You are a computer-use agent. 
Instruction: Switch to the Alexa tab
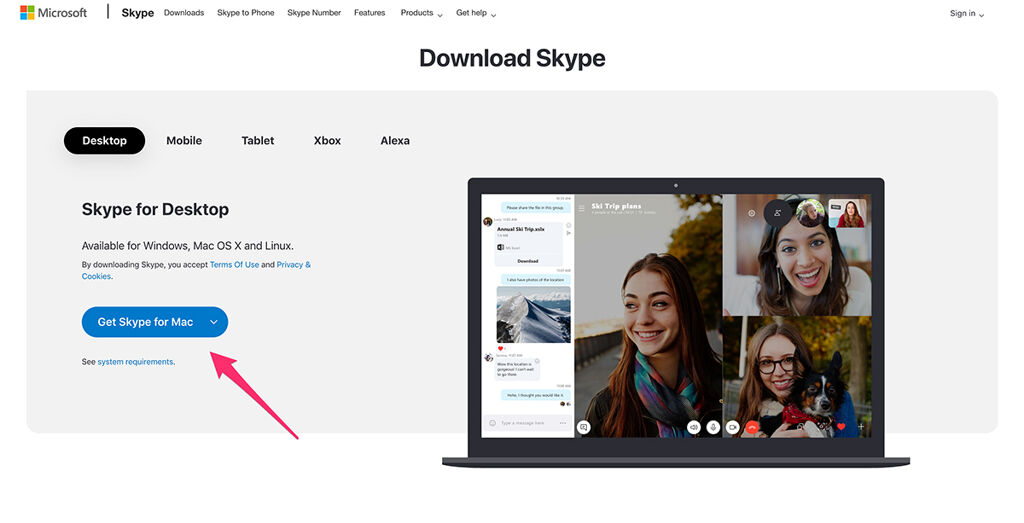(395, 140)
